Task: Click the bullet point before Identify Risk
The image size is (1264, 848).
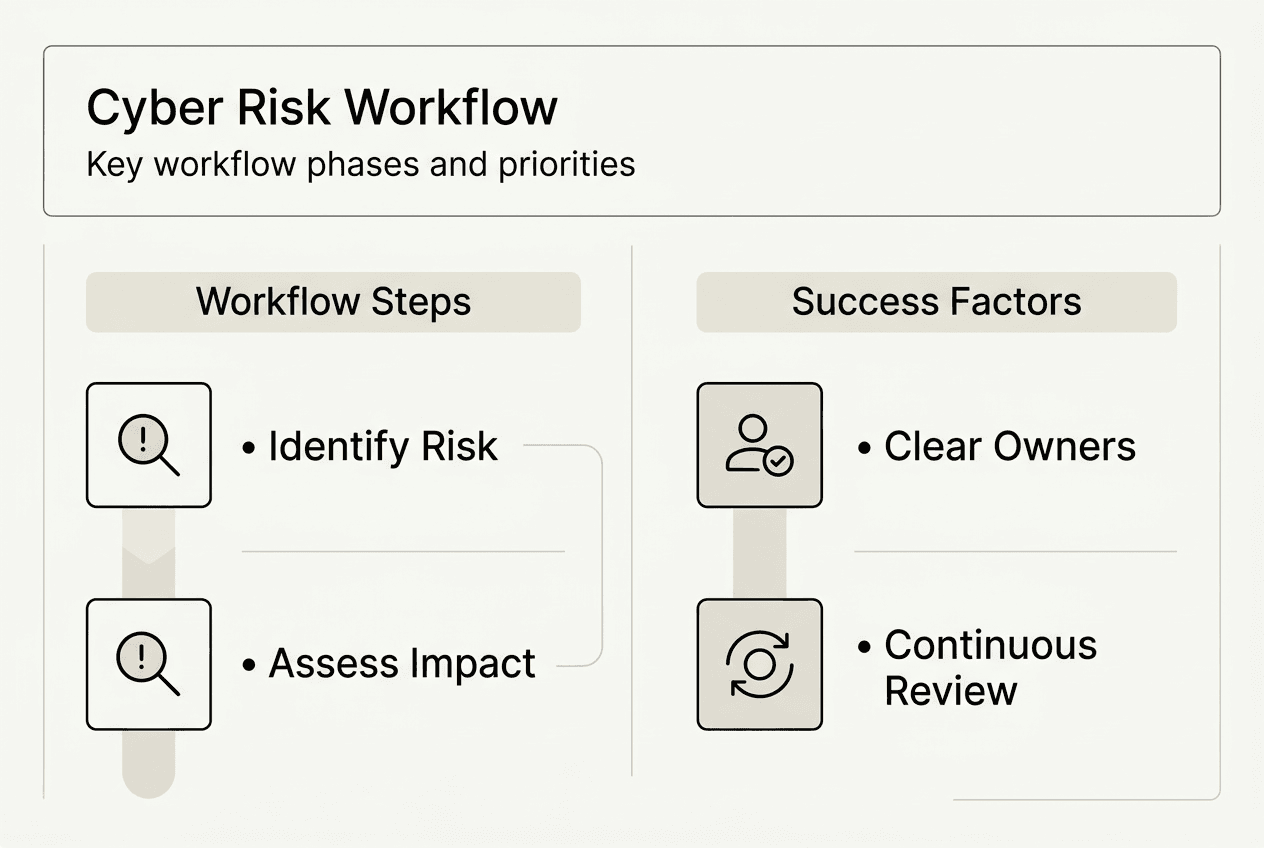Action: [249, 448]
